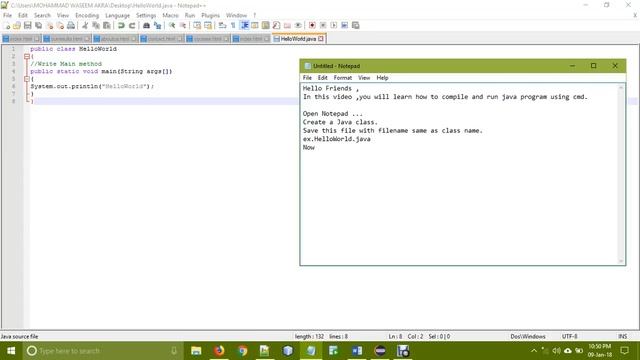Toggle the Function List icon
The height and width of the screenshot is (360, 640).
click(276, 25)
